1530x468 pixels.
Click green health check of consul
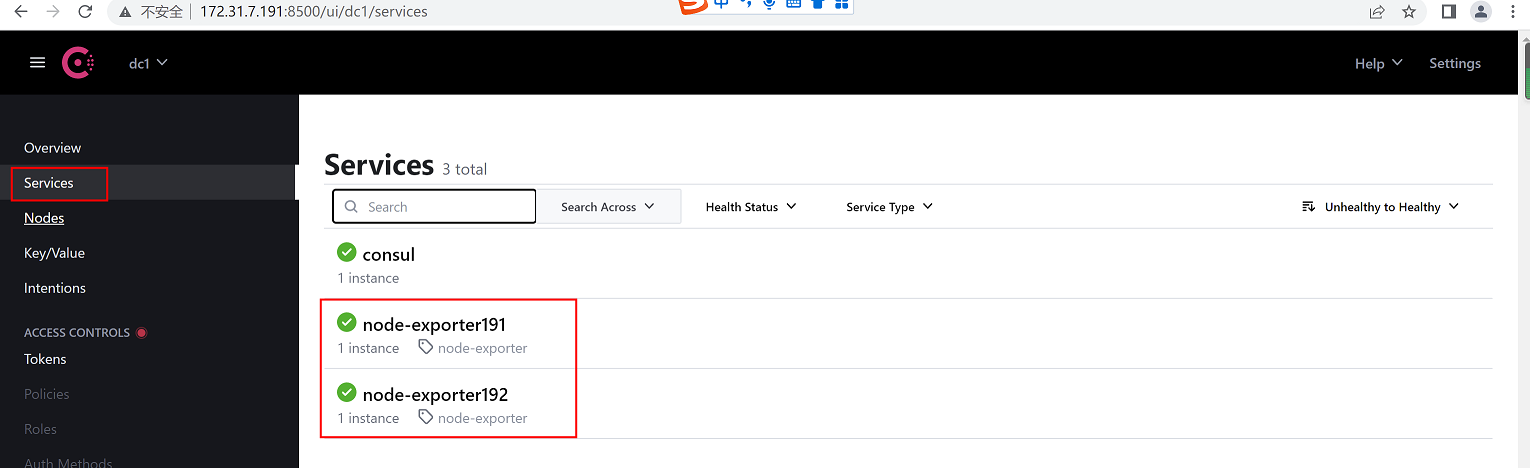(x=347, y=252)
